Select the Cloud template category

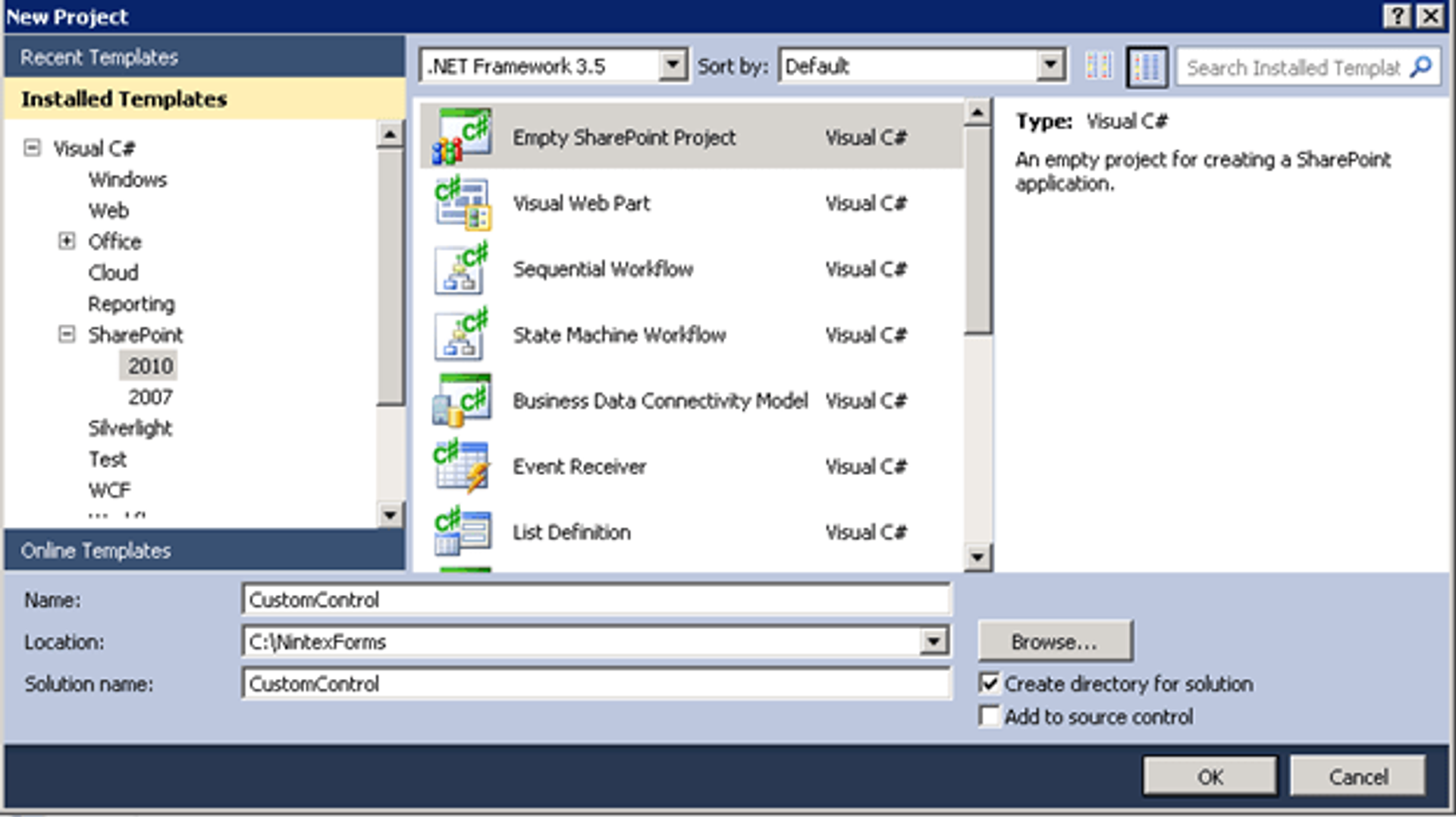[x=113, y=272]
